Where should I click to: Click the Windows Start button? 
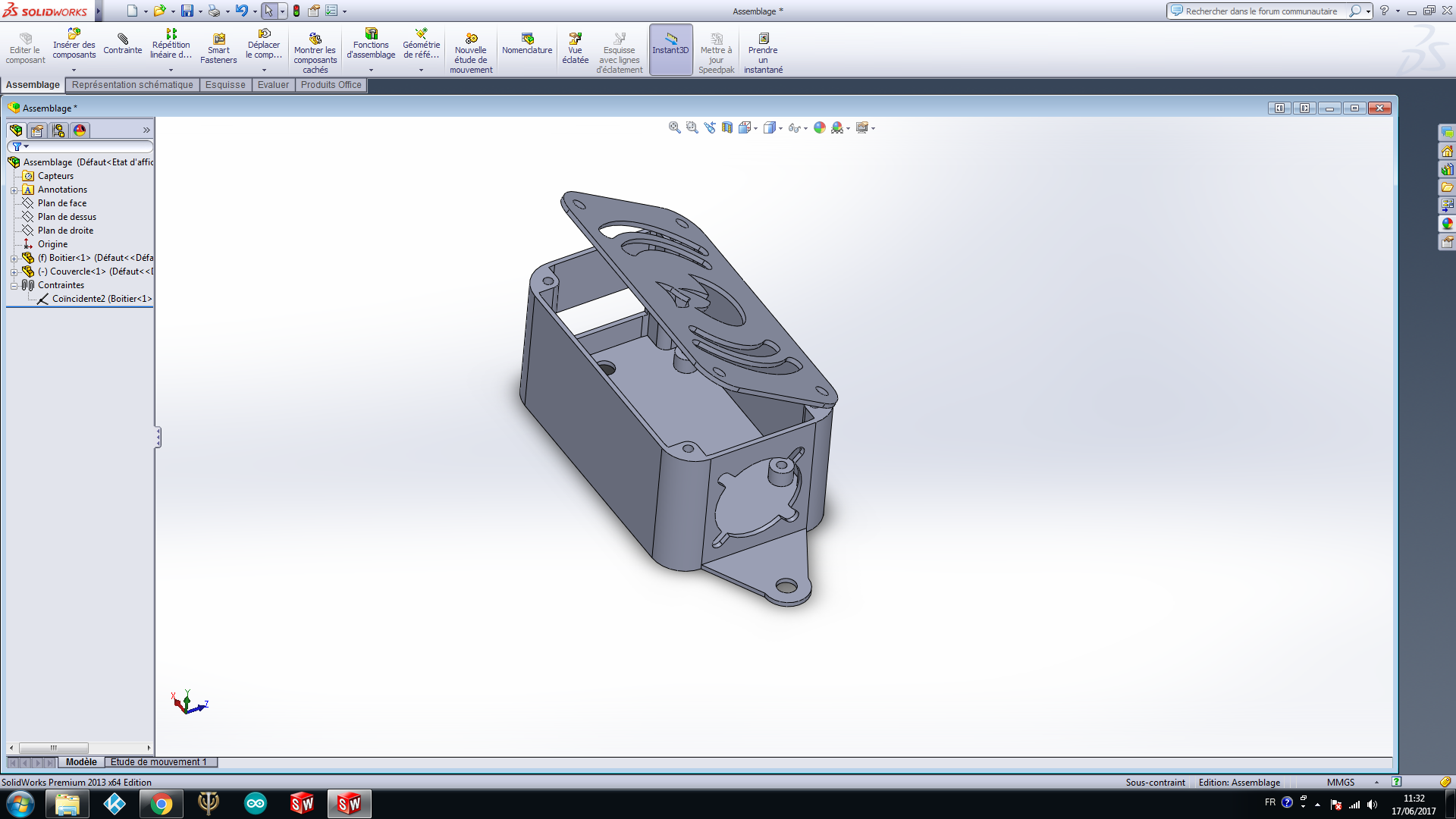coord(20,804)
